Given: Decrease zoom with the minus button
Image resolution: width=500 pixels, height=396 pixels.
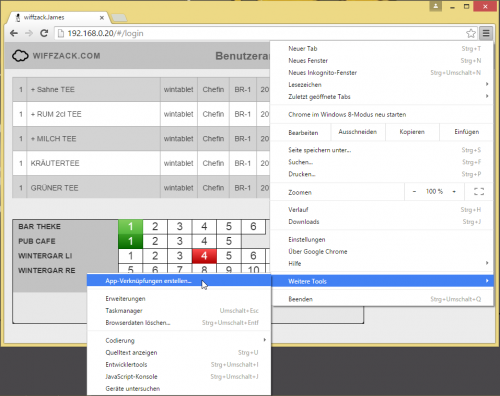Looking at the screenshot, I should pyautogui.click(x=414, y=192).
